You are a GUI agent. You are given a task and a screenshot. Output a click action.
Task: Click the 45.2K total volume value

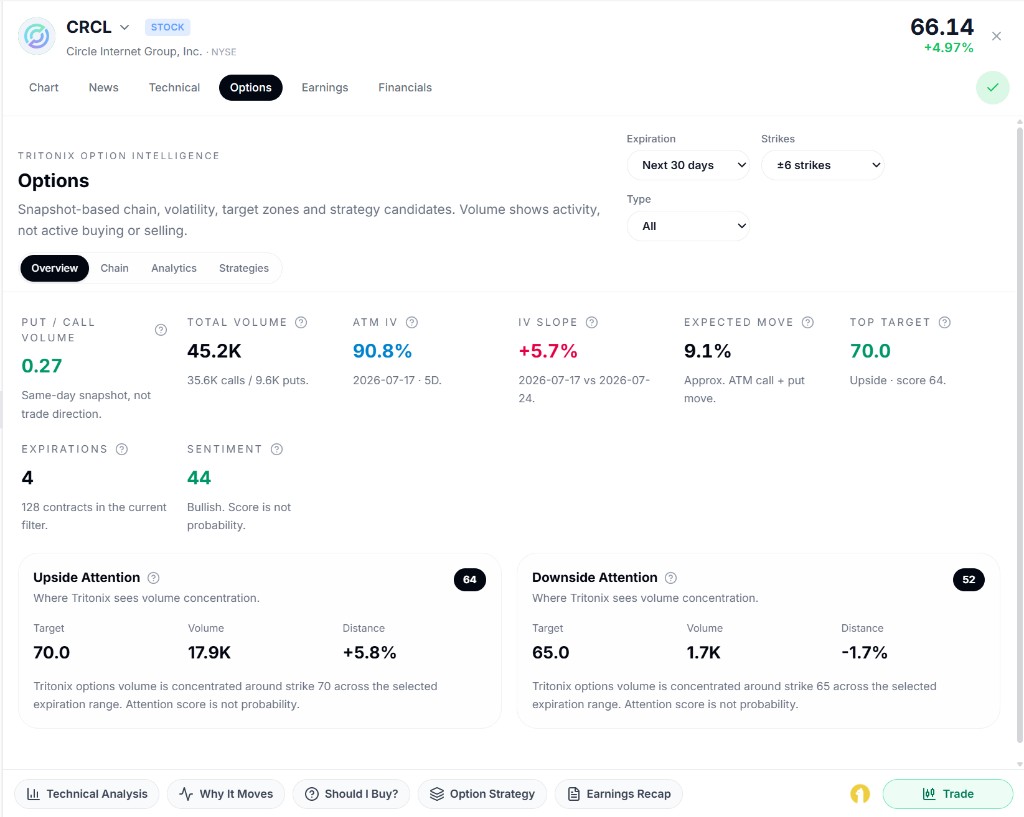tap(214, 351)
